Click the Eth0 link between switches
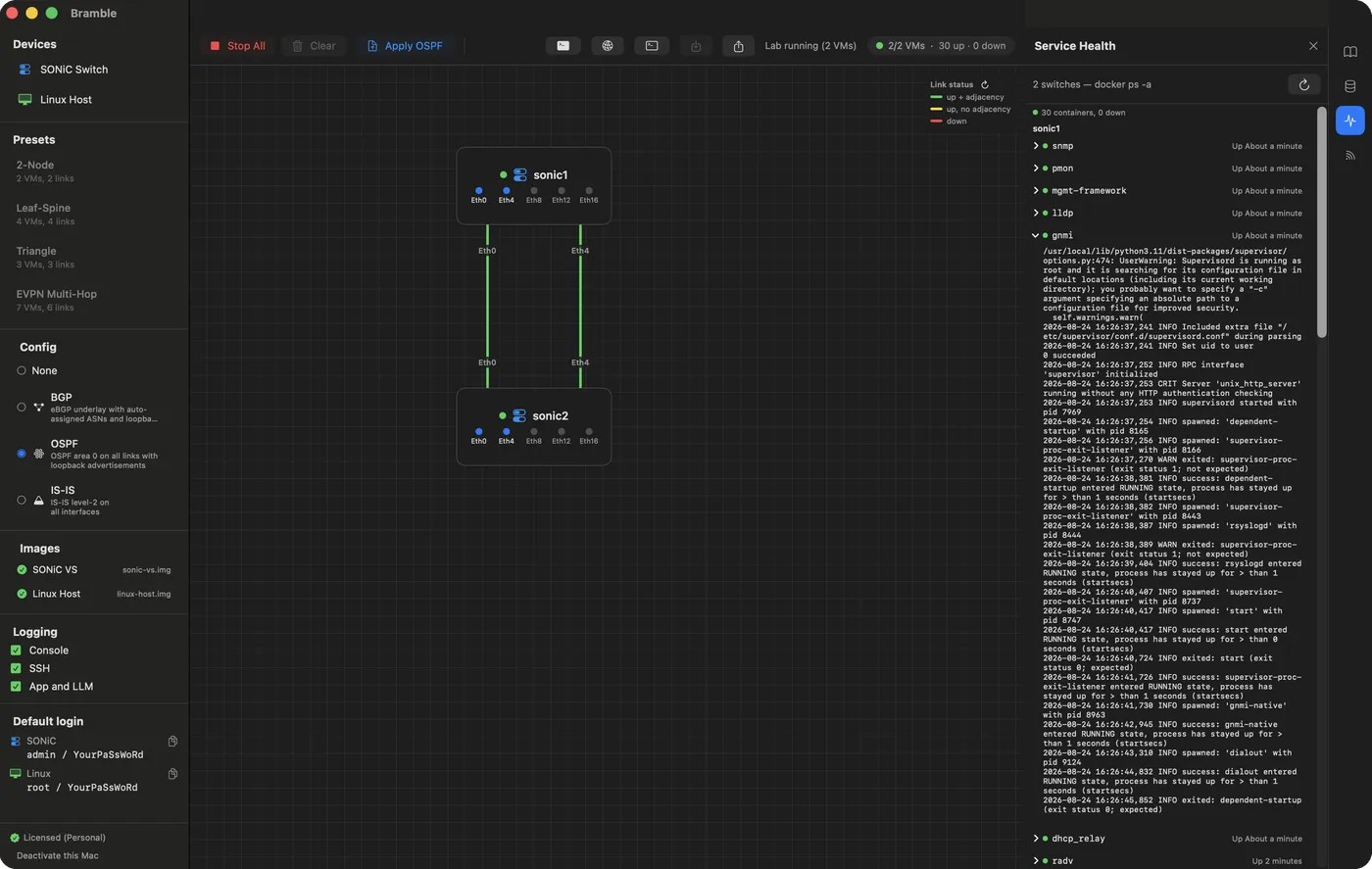 click(487, 307)
